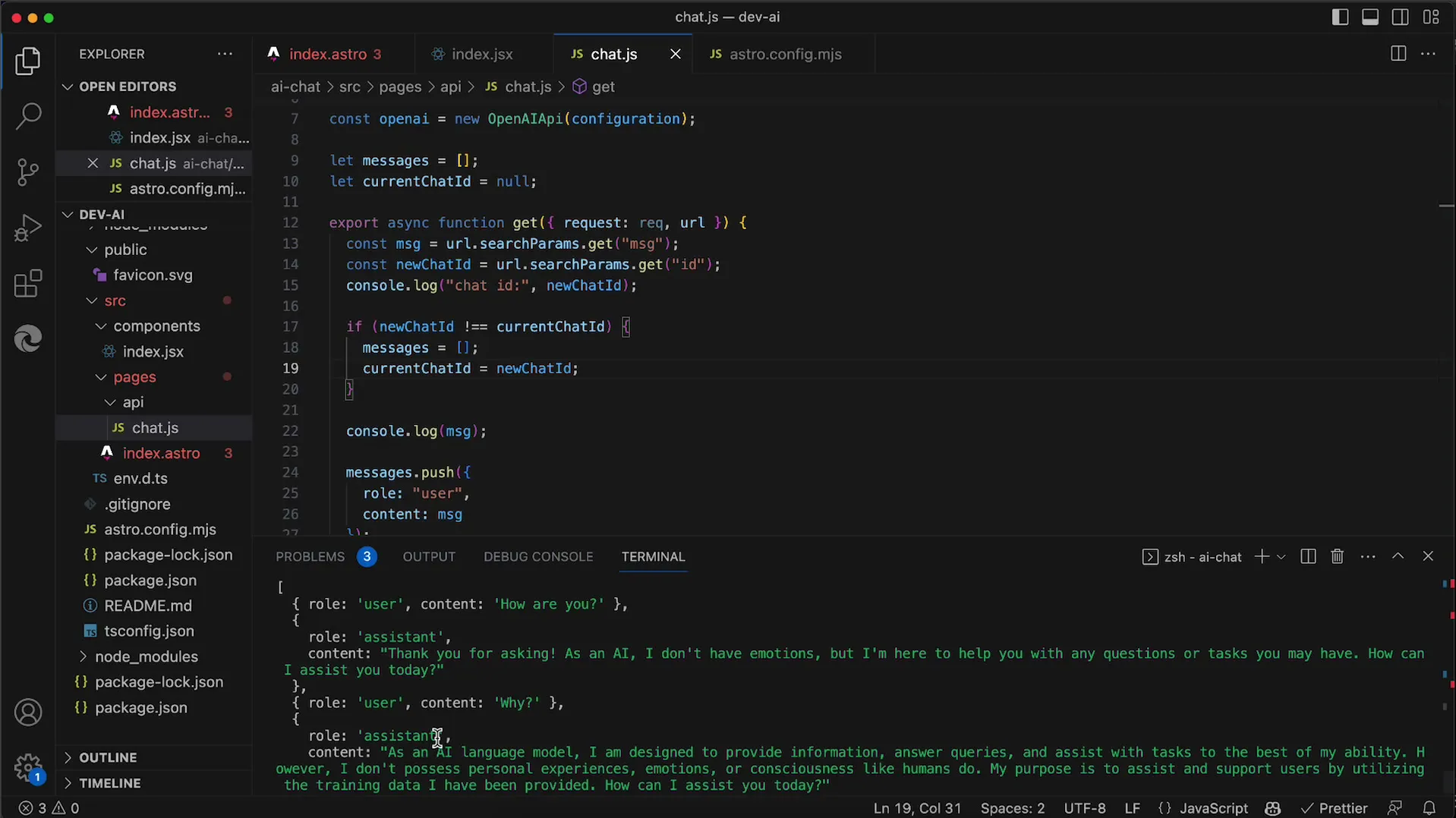Click Ln 19, Col 31 status item
Screen dimensions: 1456x818
click(x=917, y=808)
